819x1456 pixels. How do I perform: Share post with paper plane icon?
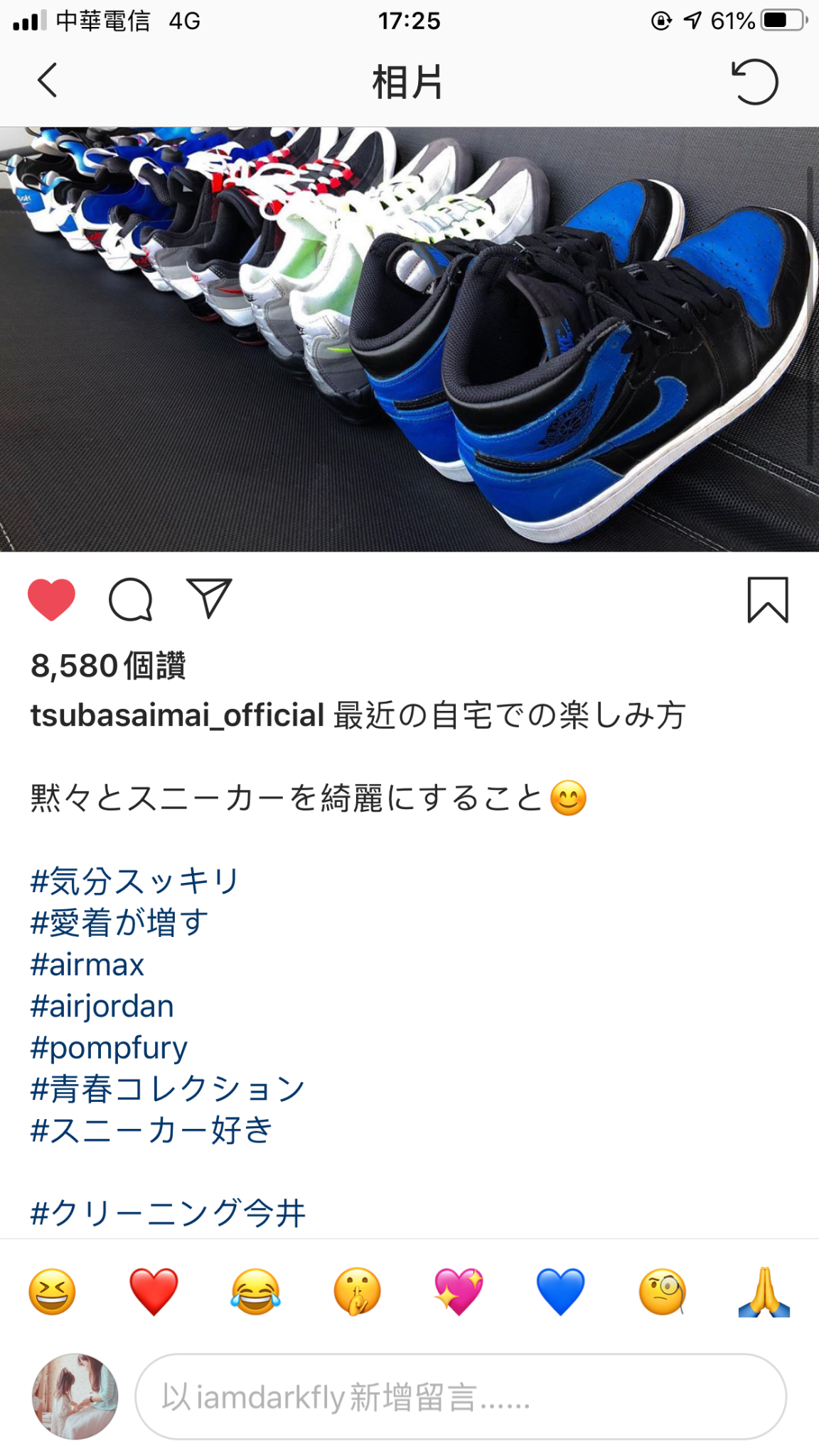point(209,597)
